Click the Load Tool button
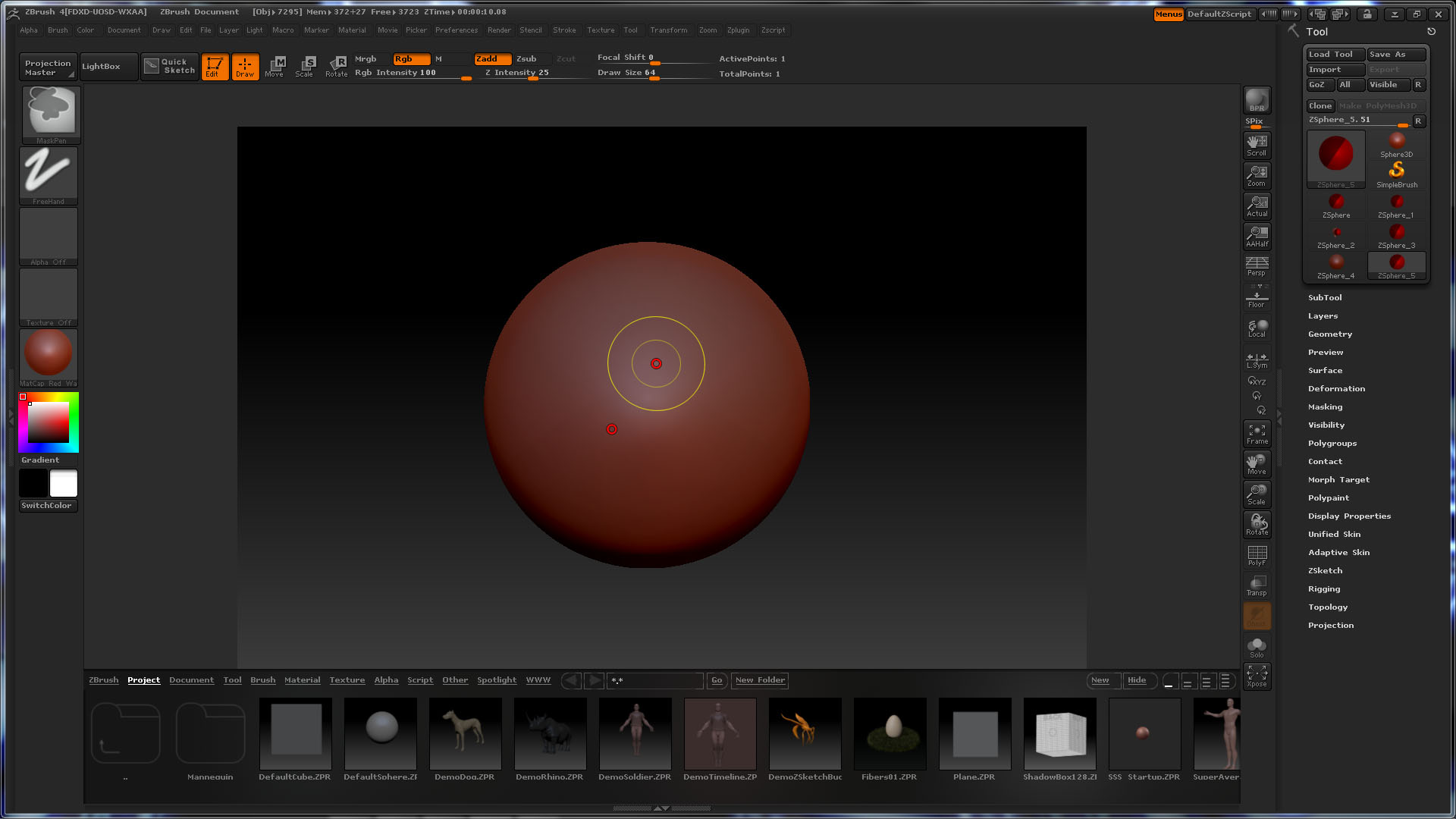 coord(1333,54)
